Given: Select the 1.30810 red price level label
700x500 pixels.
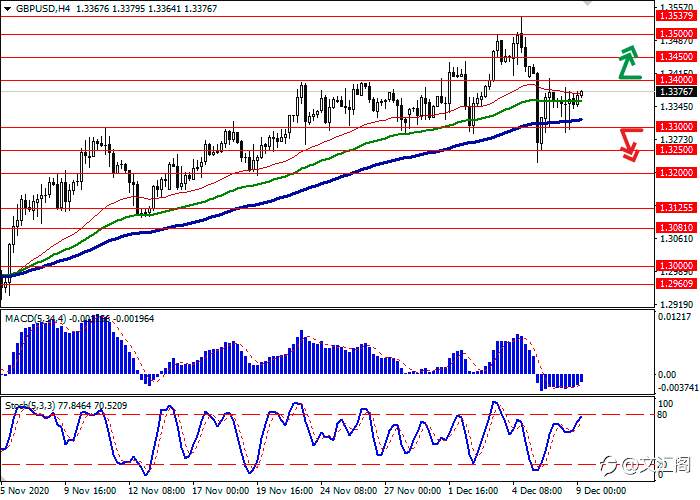Looking at the screenshot, I should [x=676, y=228].
